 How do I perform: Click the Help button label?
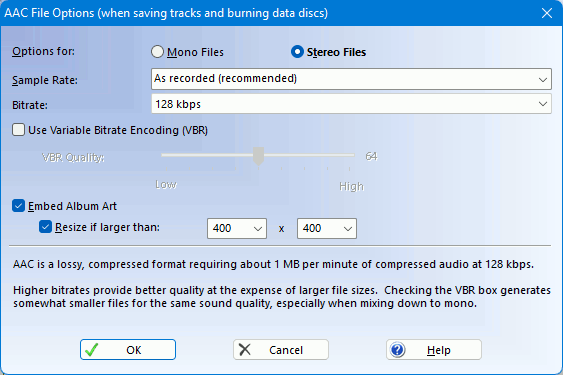tap(438, 350)
